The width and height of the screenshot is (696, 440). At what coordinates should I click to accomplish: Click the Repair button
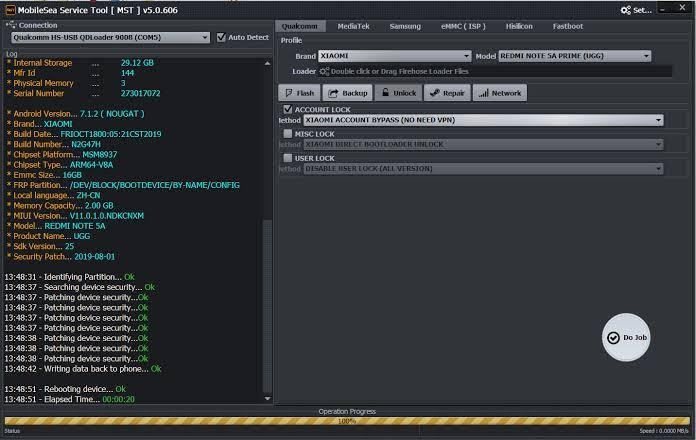447,93
